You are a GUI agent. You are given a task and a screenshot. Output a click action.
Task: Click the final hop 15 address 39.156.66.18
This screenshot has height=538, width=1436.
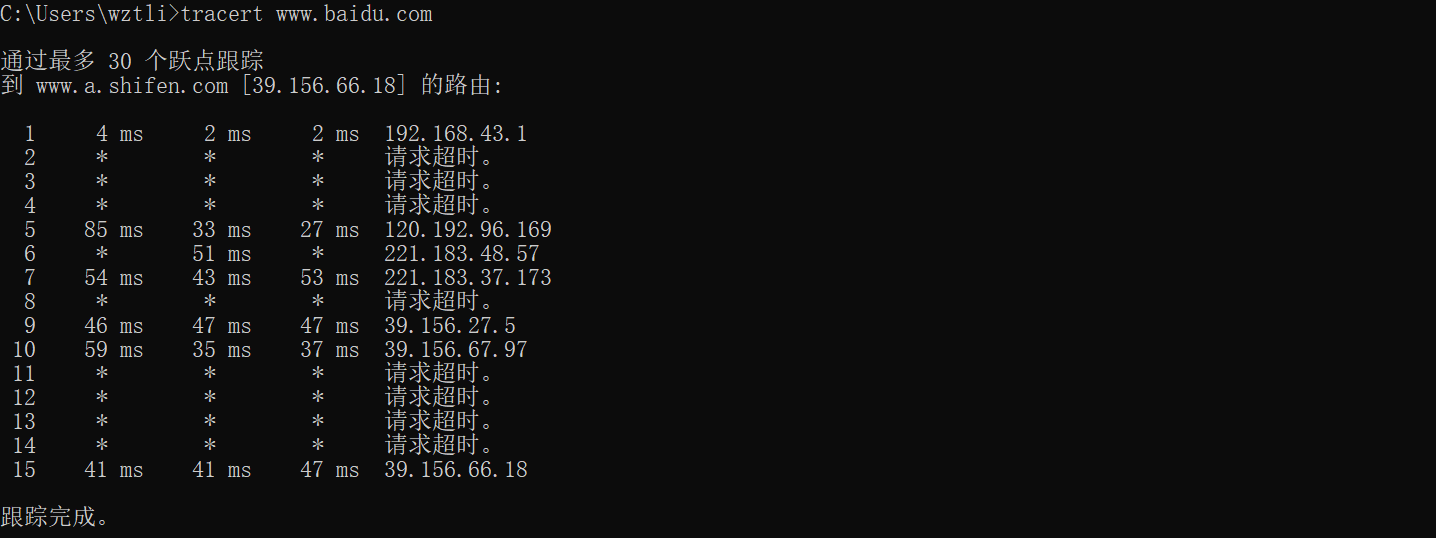(455, 470)
